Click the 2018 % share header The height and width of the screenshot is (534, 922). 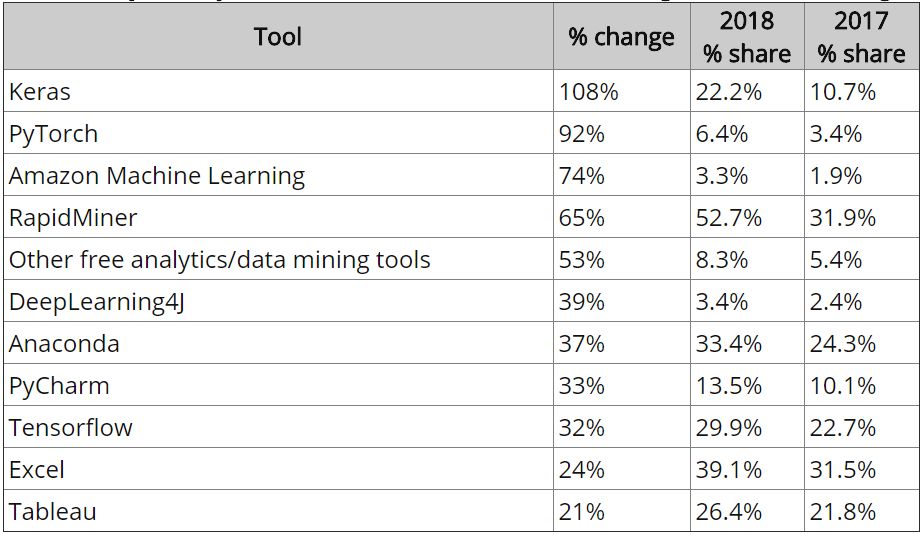(x=747, y=36)
